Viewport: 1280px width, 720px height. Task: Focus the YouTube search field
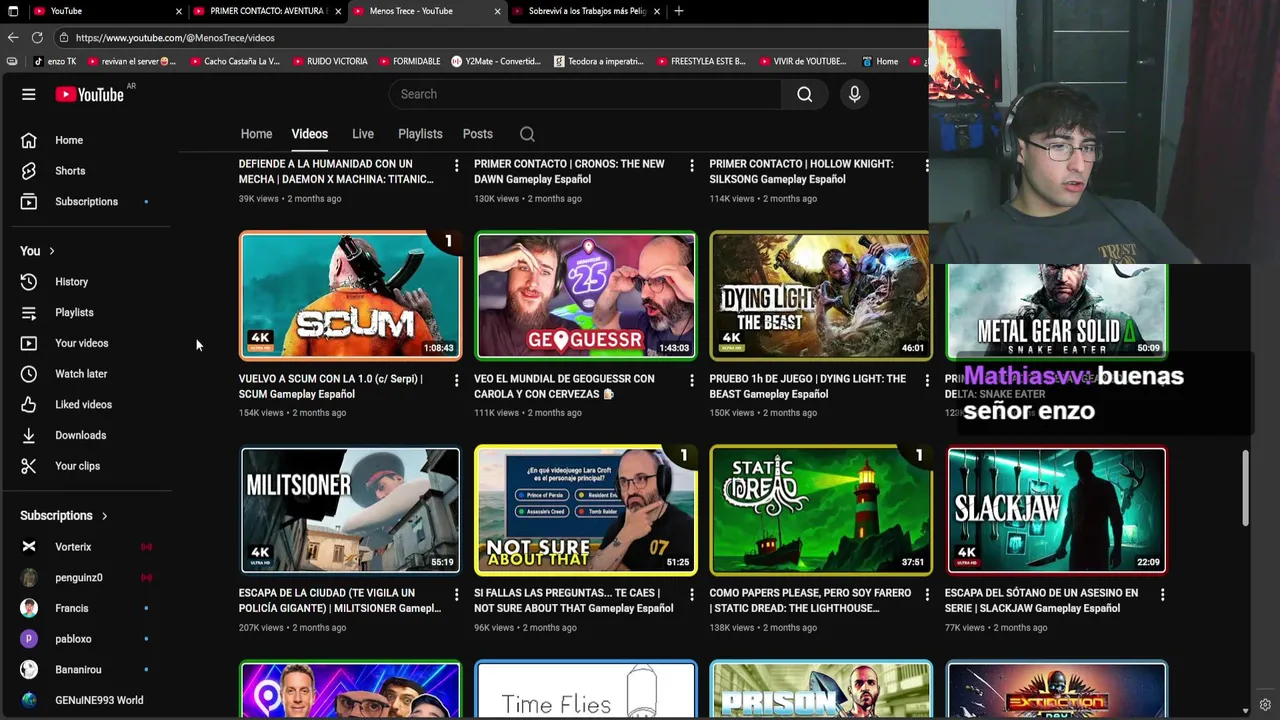[x=585, y=94]
